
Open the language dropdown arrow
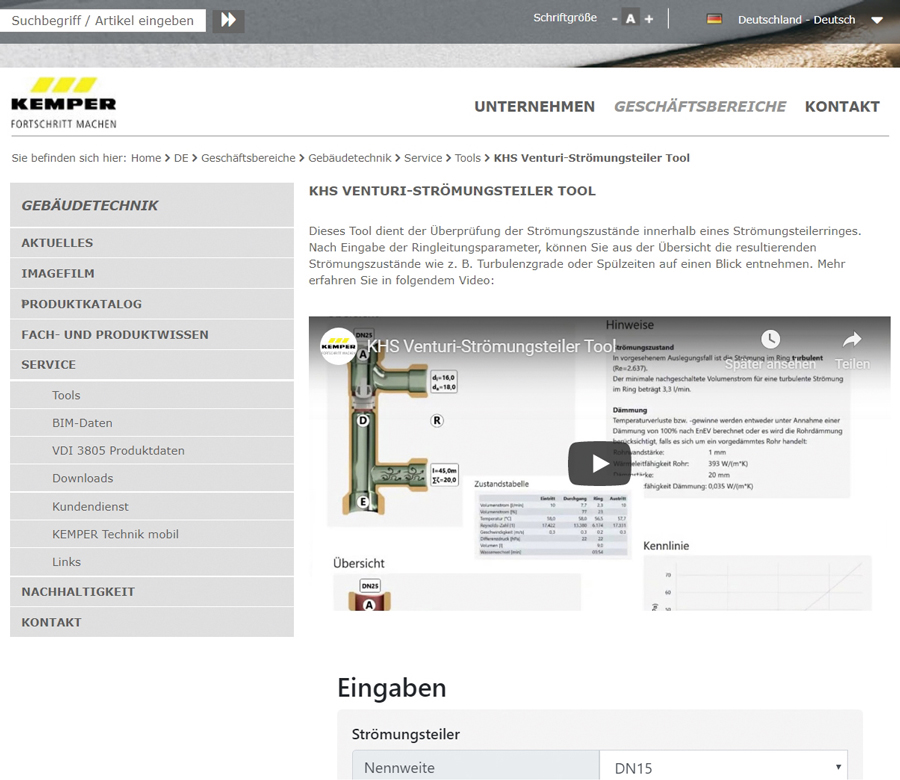[x=876, y=20]
